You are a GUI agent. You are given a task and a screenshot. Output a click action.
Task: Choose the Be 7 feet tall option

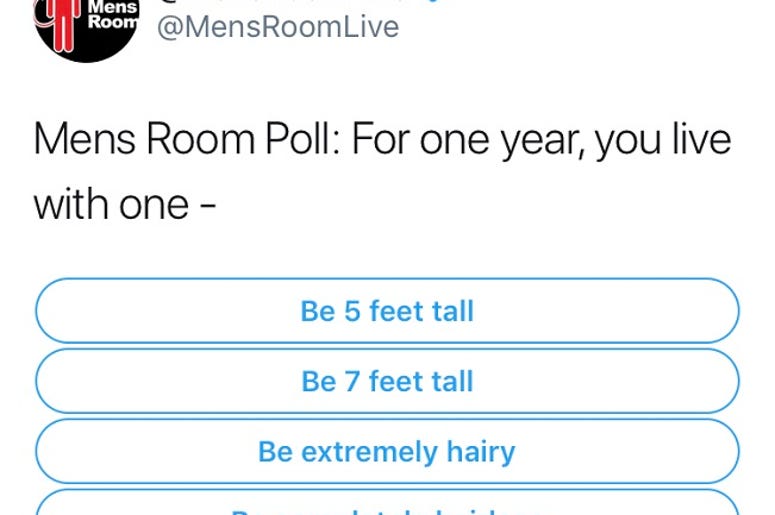(388, 381)
